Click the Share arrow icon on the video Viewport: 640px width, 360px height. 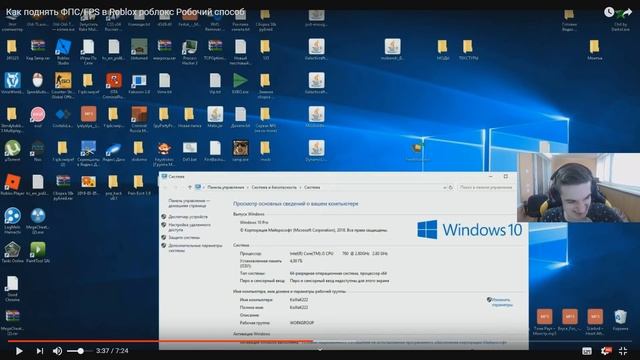coord(627,12)
